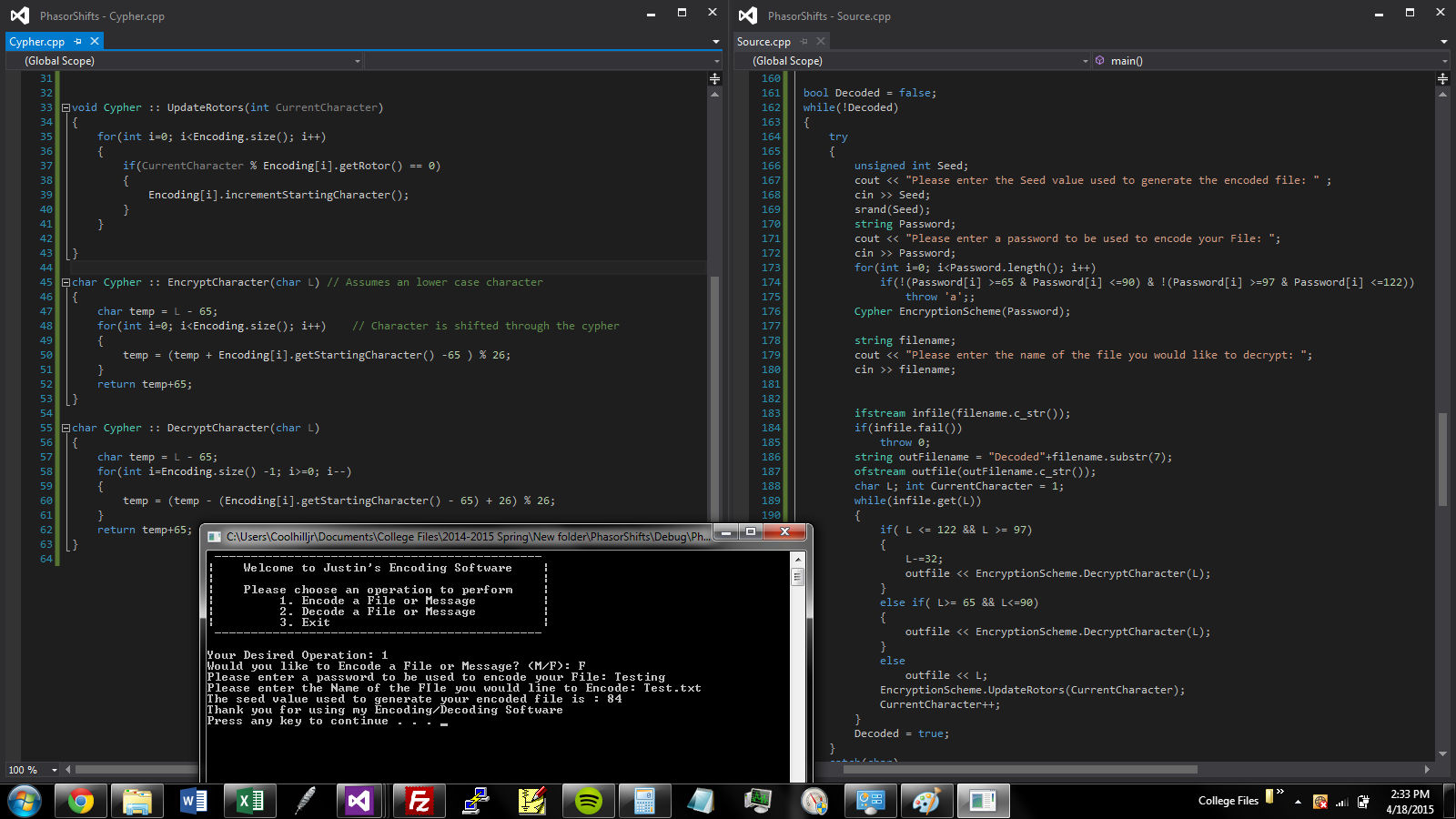Collapse the UpdateRotors function block
This screenshot has width=1456, height=819.
pyautogui.click(x=66, y=107)
